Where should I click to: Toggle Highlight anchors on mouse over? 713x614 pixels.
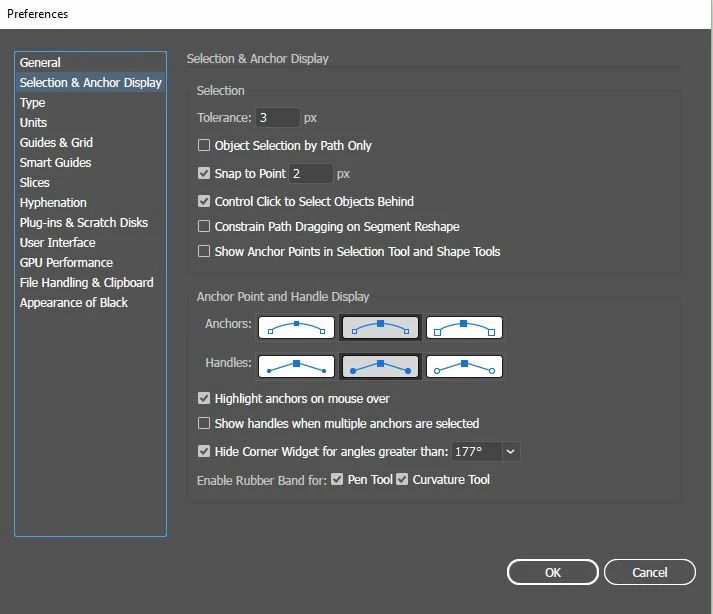[x=204, y=398]
